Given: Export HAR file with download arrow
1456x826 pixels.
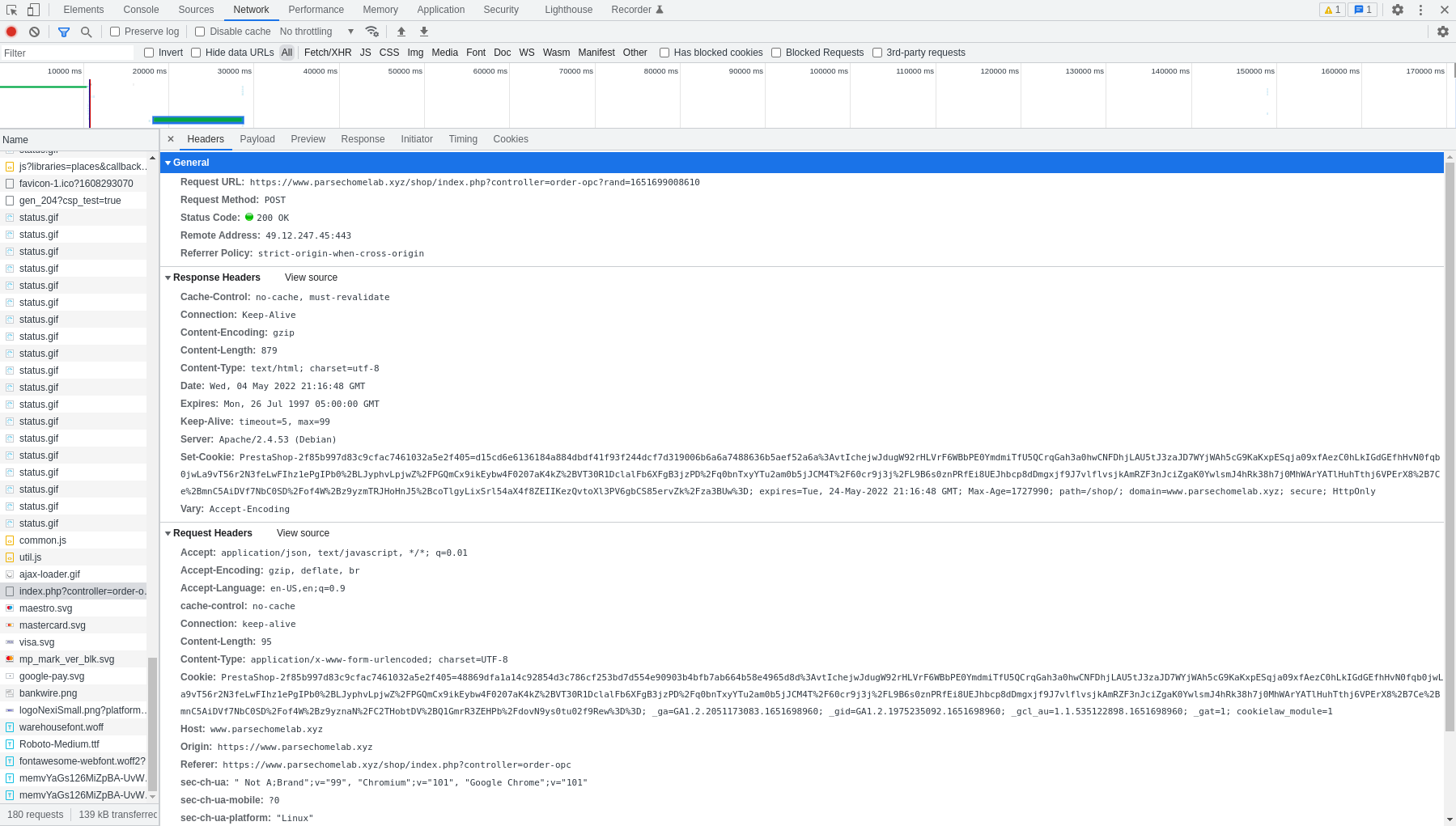Looking at the screenshot, I should (x=424, y=32).
